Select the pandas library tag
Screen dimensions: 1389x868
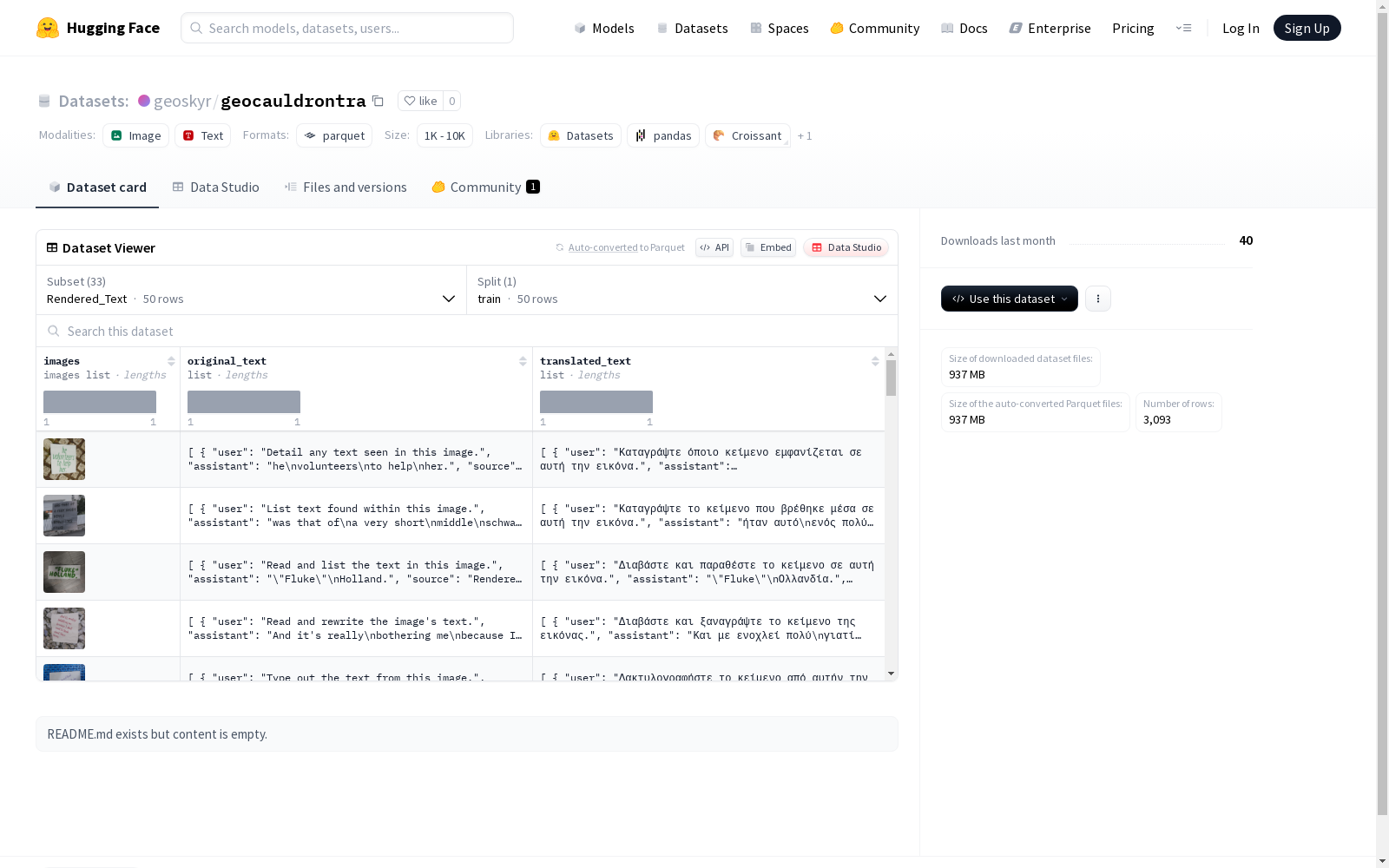(x=662, y=135)
